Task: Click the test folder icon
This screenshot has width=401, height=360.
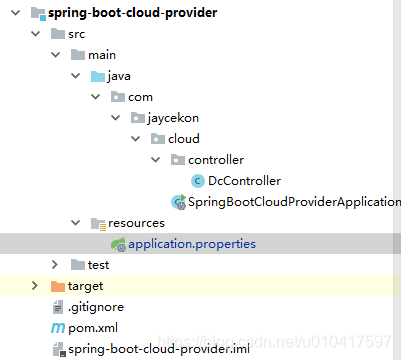Action: click(x=78, y=265)
